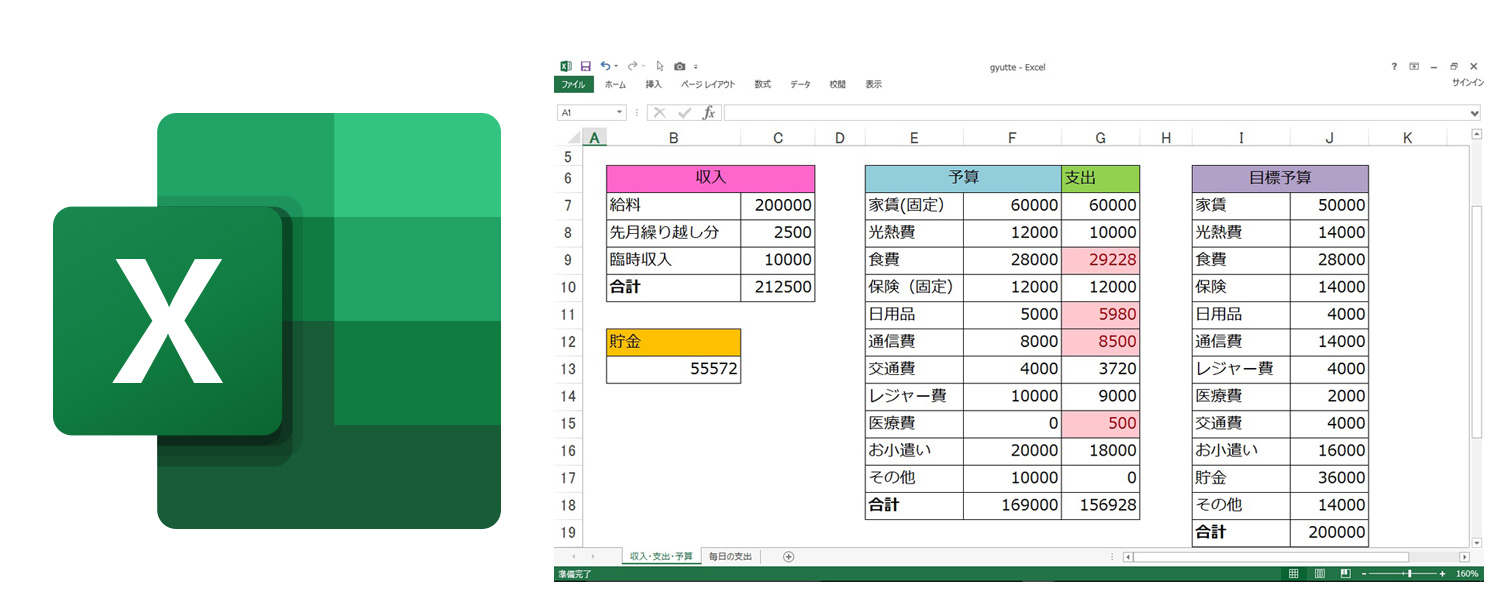Click the Ribbon Display Options icon
The width and height of the screenshot is (1500, 600).
coord(1414,66)
